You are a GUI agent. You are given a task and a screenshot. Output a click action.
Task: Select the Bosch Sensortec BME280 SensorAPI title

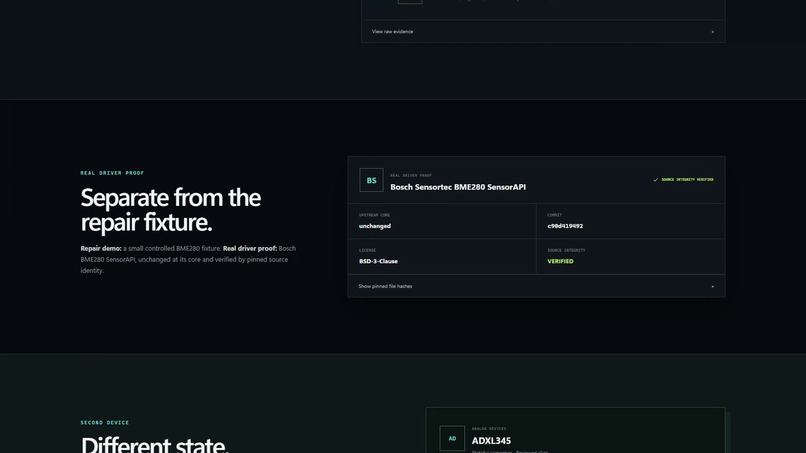[458, 187]
